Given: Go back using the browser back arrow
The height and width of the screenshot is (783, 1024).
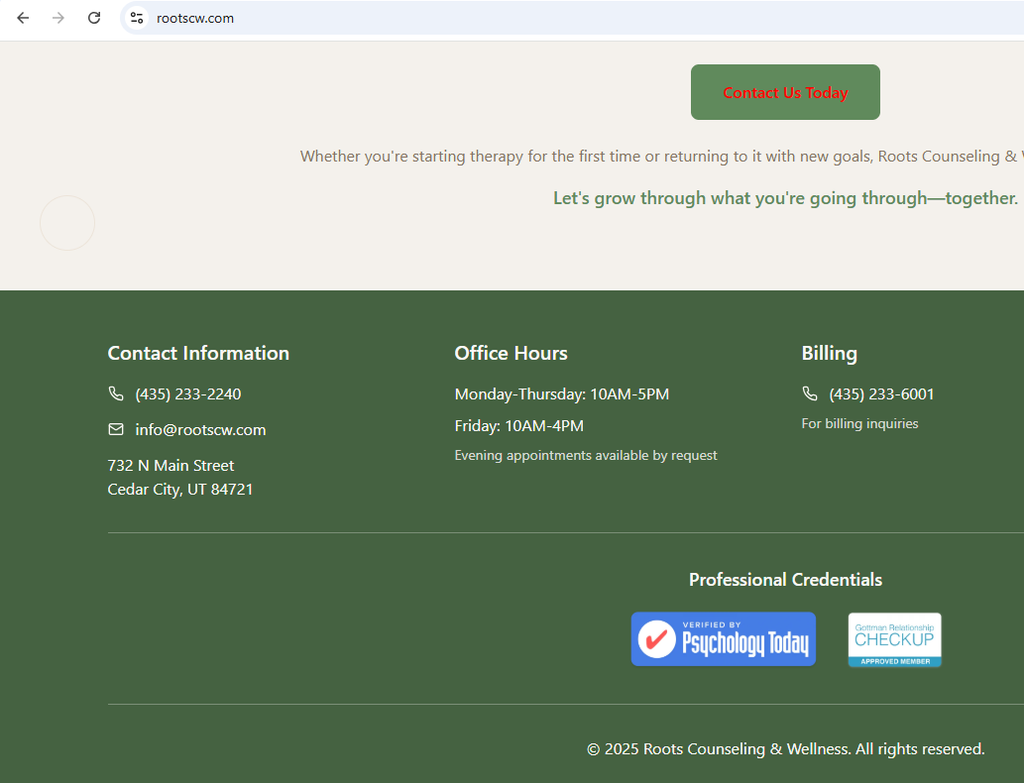Looking at the screenshot, I should pos(23,18).
